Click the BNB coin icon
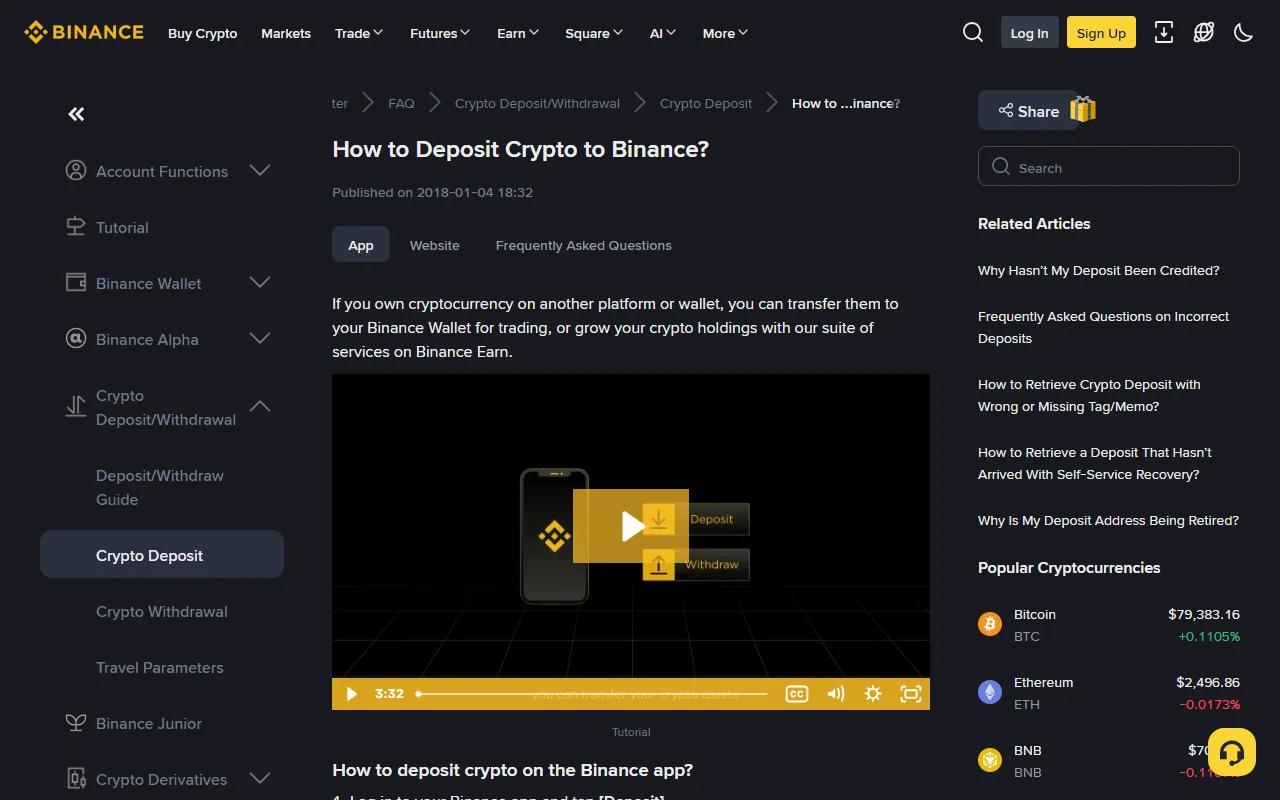1280x800 pixels. click(990, 761)
